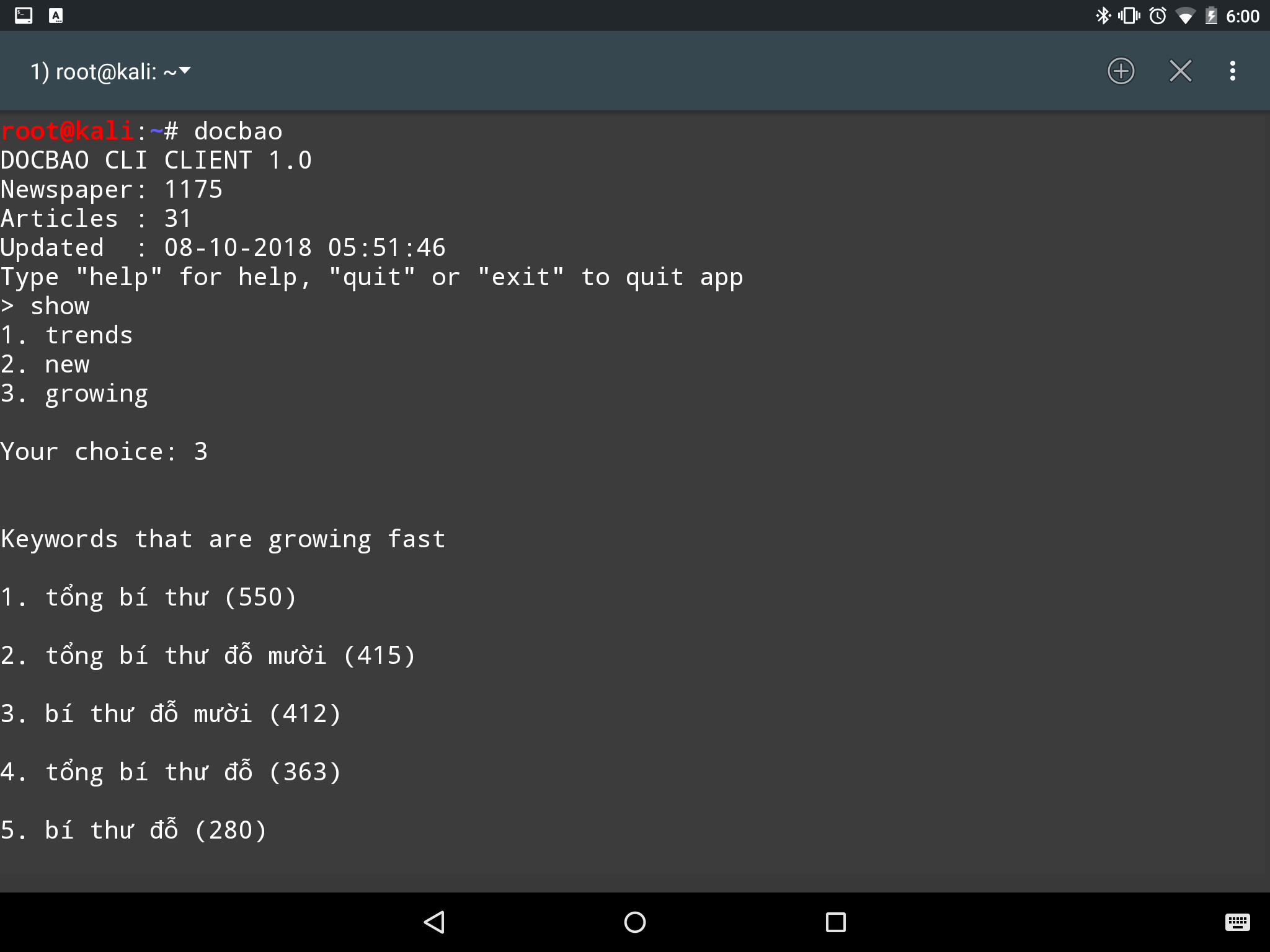Tap the alarm clock status icon
The width and height of the screenshot is (1270, 952).
1157,15
